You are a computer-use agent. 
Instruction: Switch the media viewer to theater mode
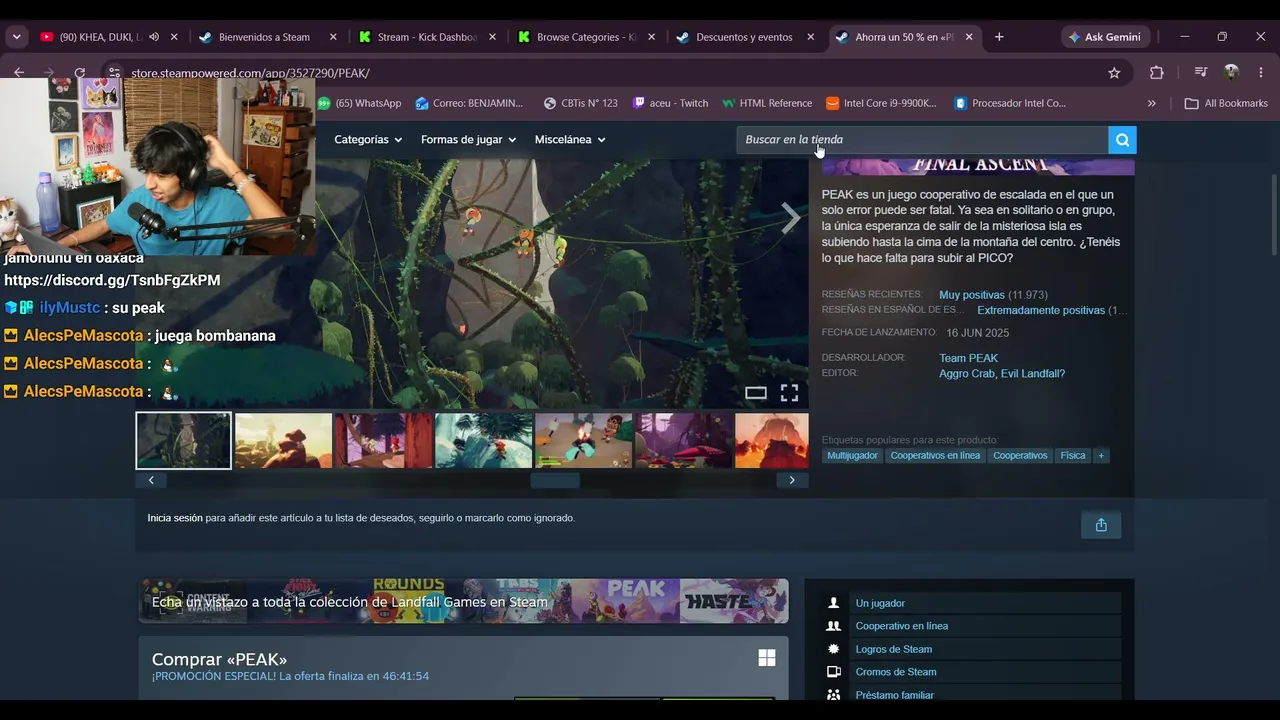[x=756, y=393]
